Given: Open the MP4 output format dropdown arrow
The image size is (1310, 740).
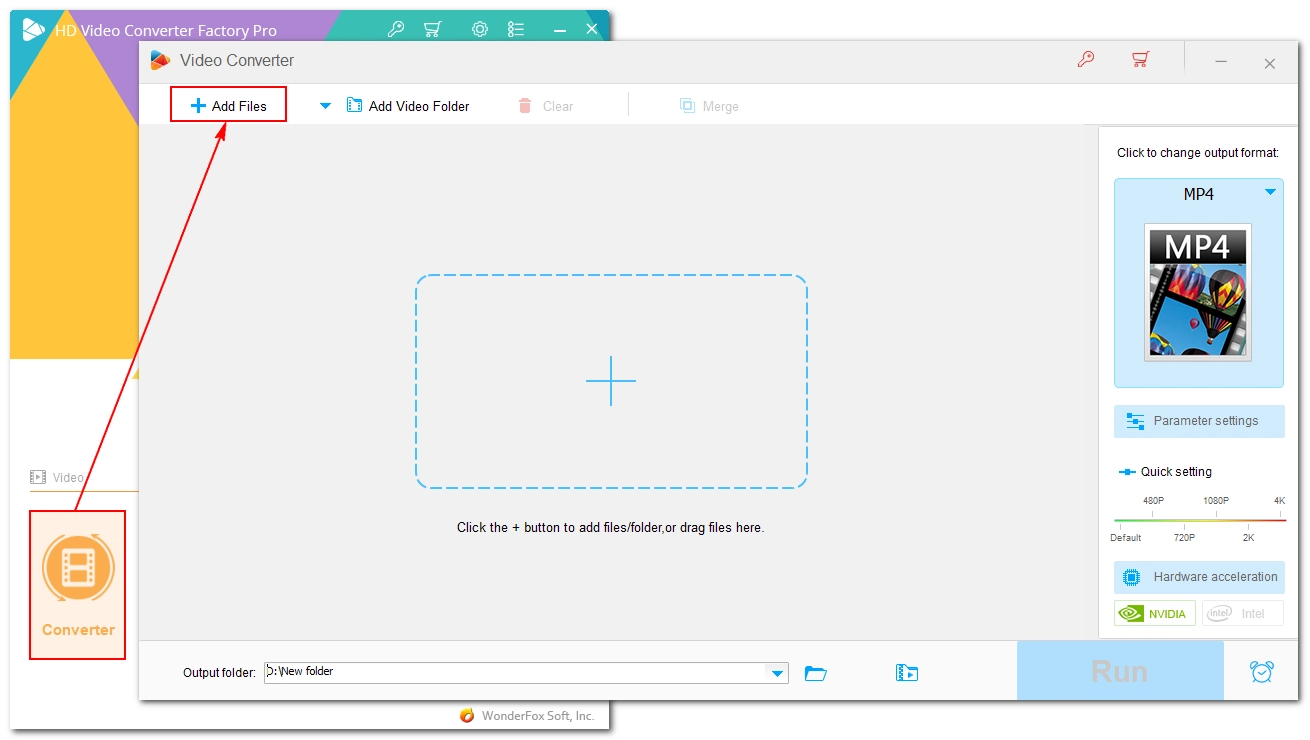Looking at the screenshot, I should (x=1270, y=192).
